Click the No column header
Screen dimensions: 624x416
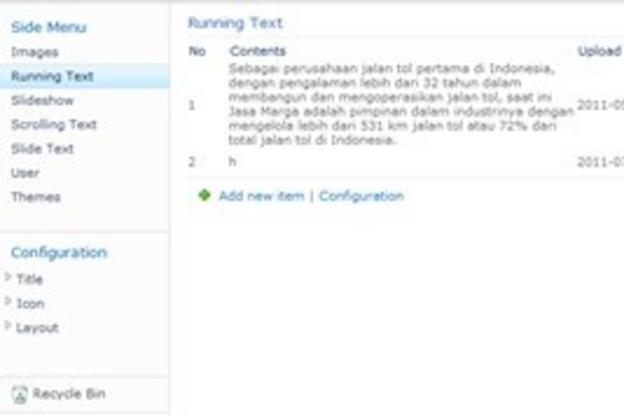197,51
